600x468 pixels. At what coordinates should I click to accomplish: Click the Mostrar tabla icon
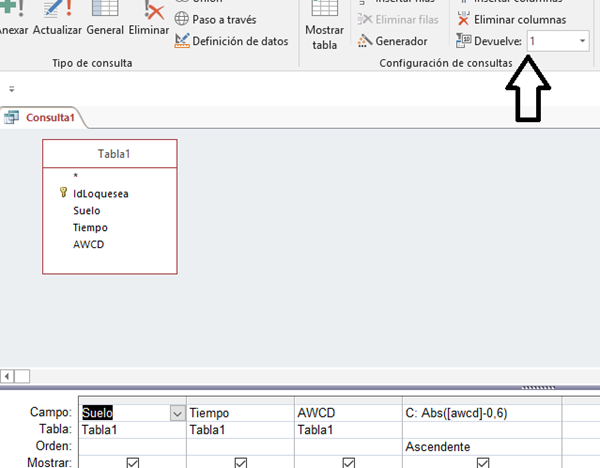[324, 8]
